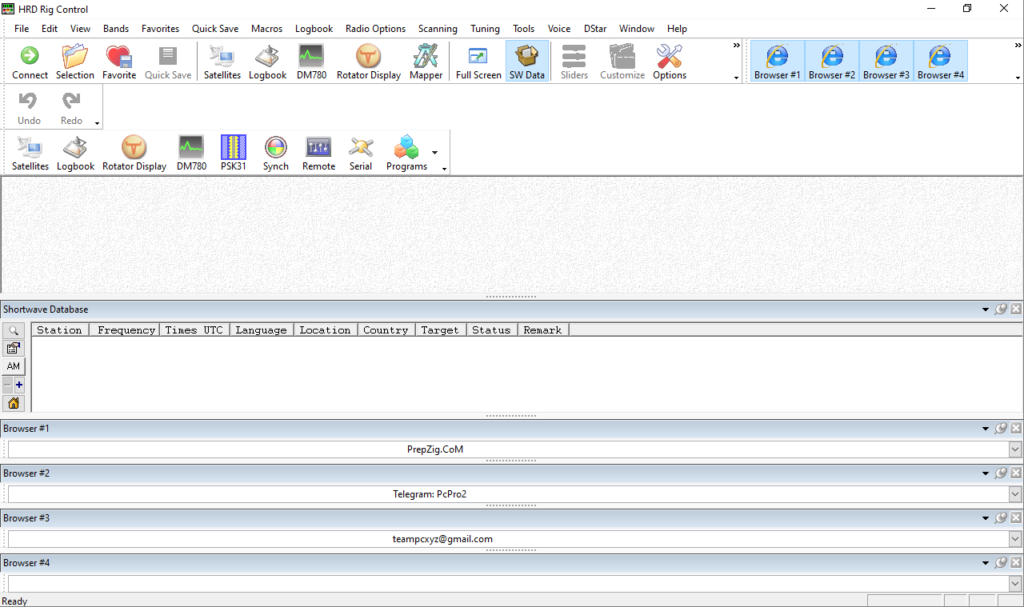Click Browser #1 address field PrepZig.CoM
Screen dimensions: 1024x607
(508, 450)
